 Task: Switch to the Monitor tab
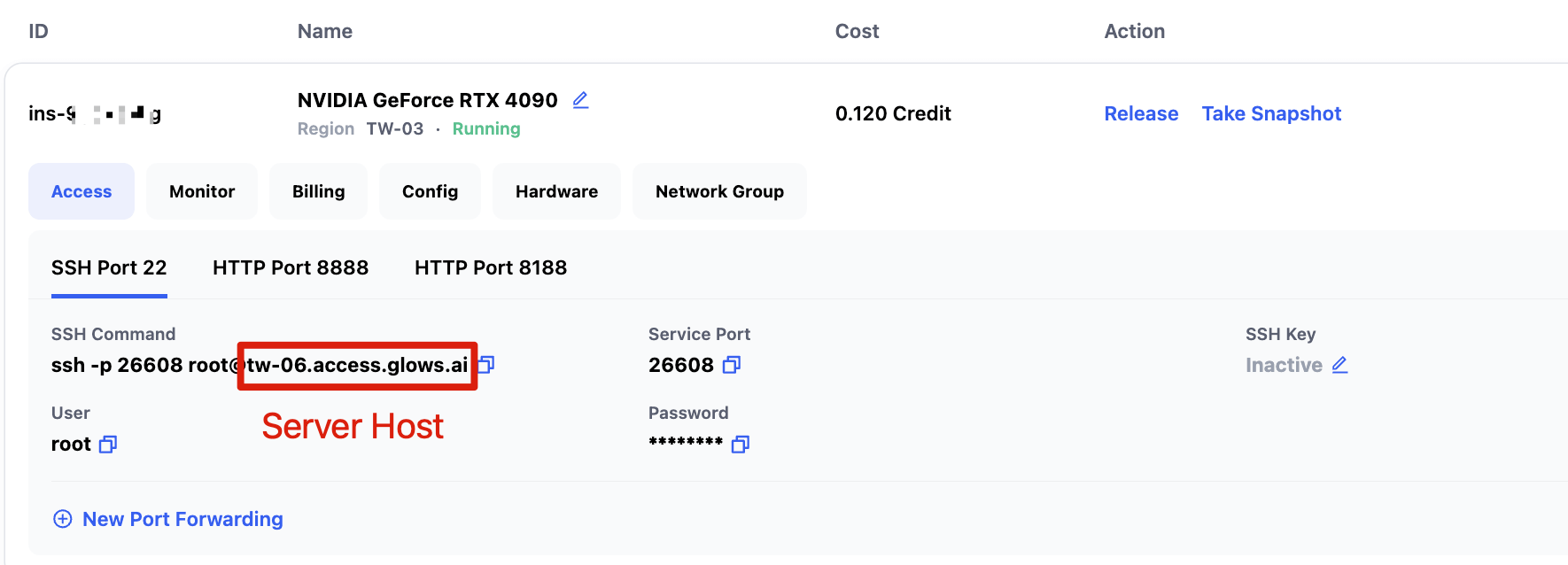202,191
